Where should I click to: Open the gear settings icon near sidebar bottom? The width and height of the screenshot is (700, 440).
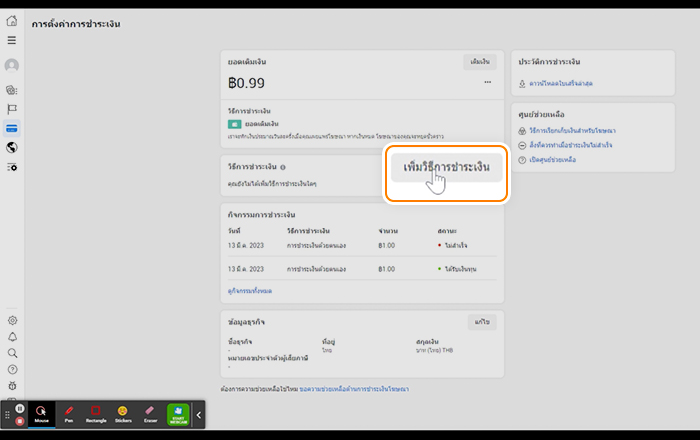(x=12, y=320)
